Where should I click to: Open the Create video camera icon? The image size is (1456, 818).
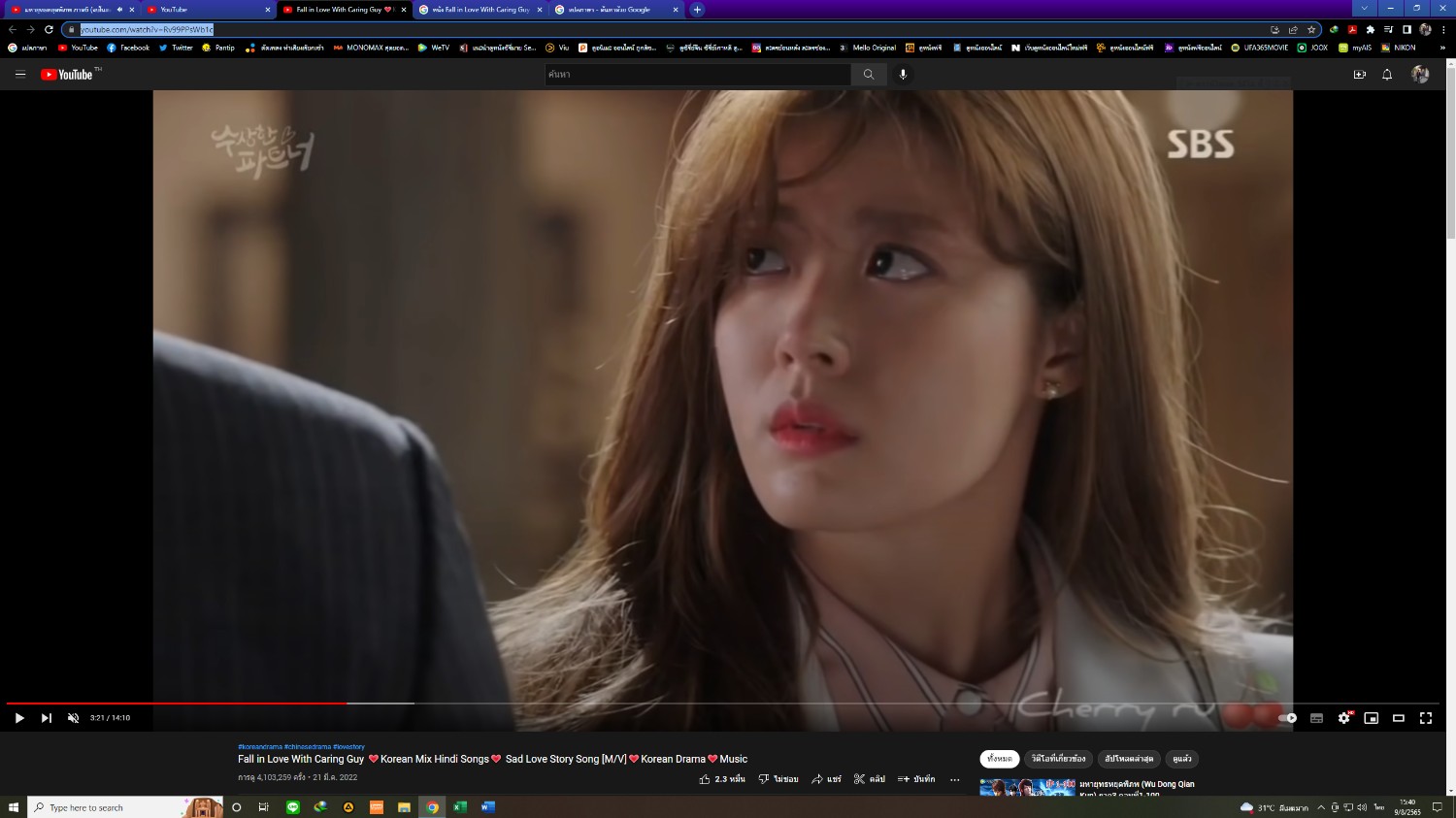pos(1359,74)
